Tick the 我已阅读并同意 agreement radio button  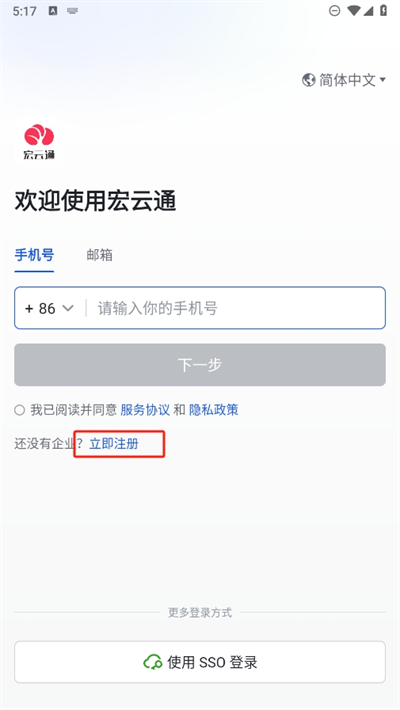pyautogui.click(x=19, y=410)
